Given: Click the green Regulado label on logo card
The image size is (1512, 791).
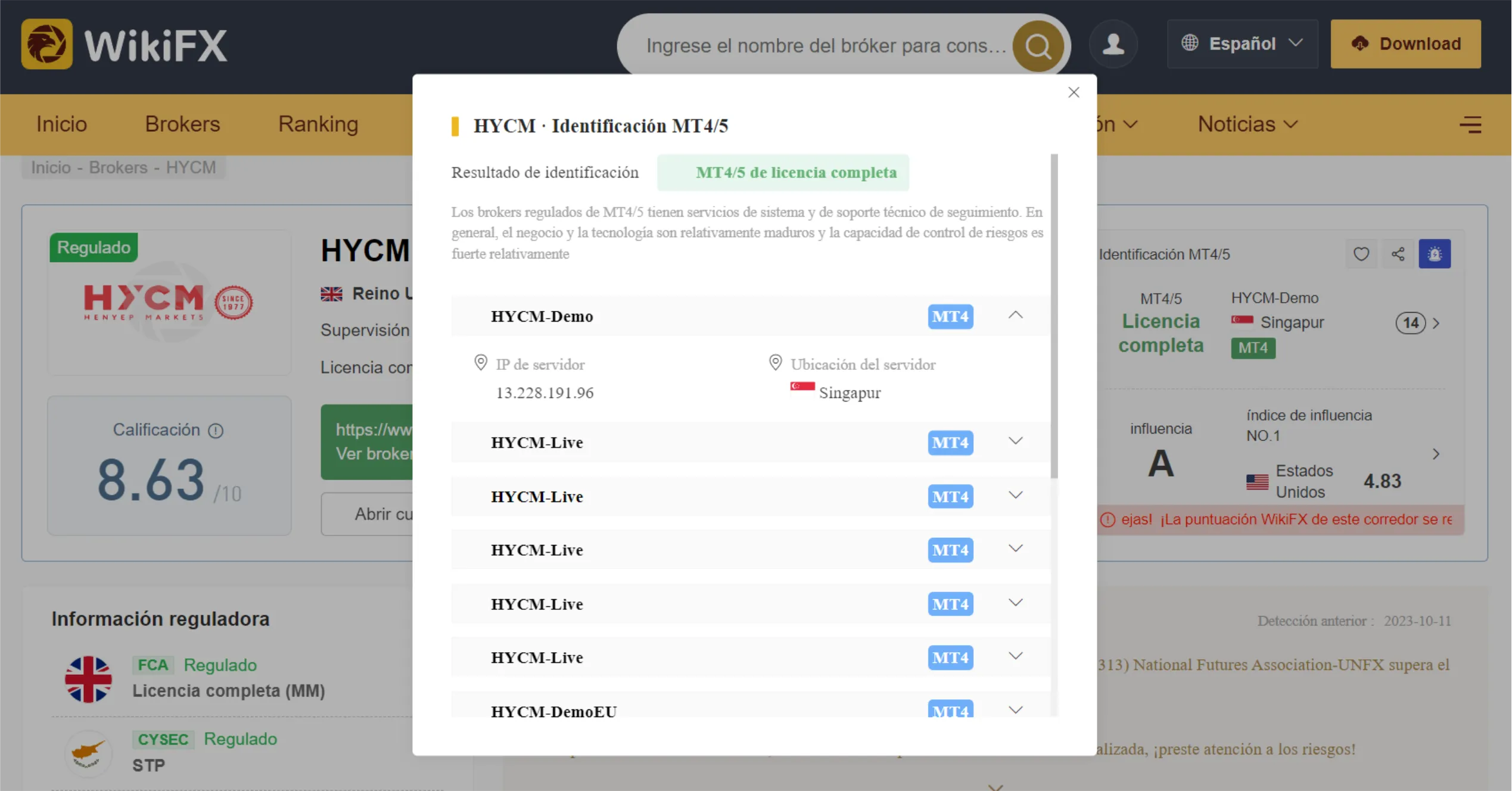Looking at the screenshot, I should point(94,247).
